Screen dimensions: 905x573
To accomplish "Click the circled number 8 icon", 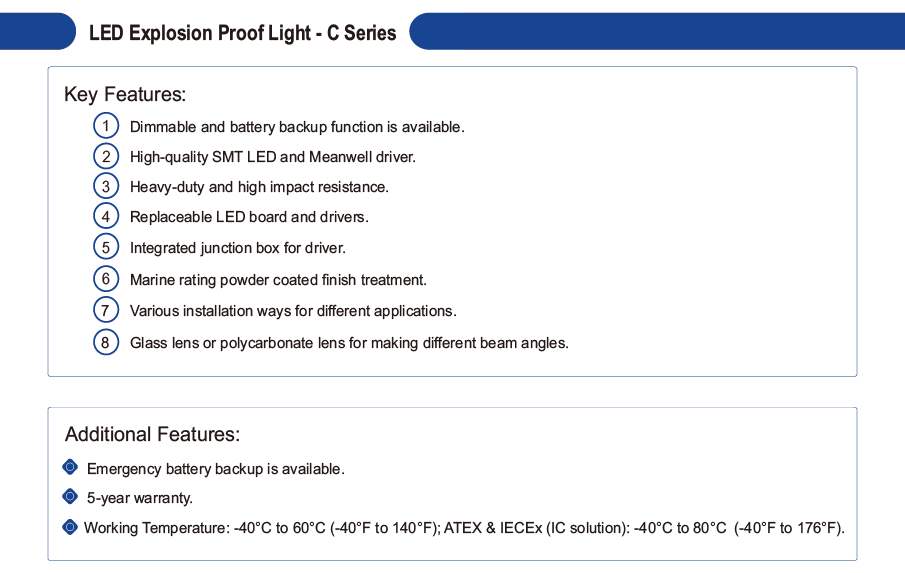I will (106, 342).
